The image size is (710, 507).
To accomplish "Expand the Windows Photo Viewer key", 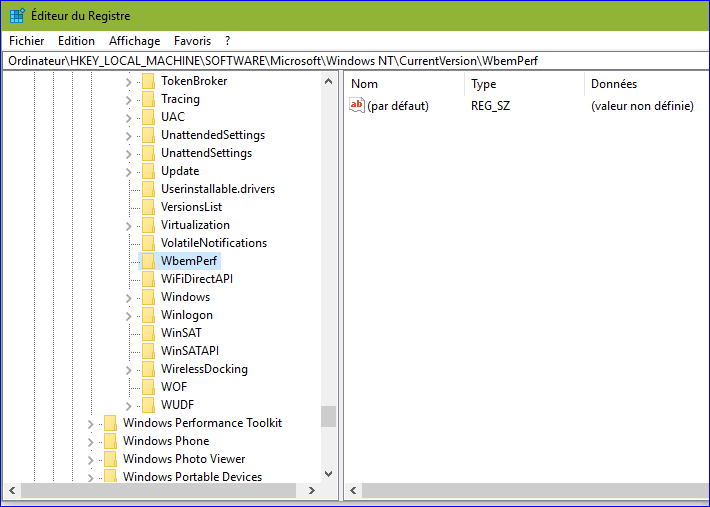I will pos(91,460).
